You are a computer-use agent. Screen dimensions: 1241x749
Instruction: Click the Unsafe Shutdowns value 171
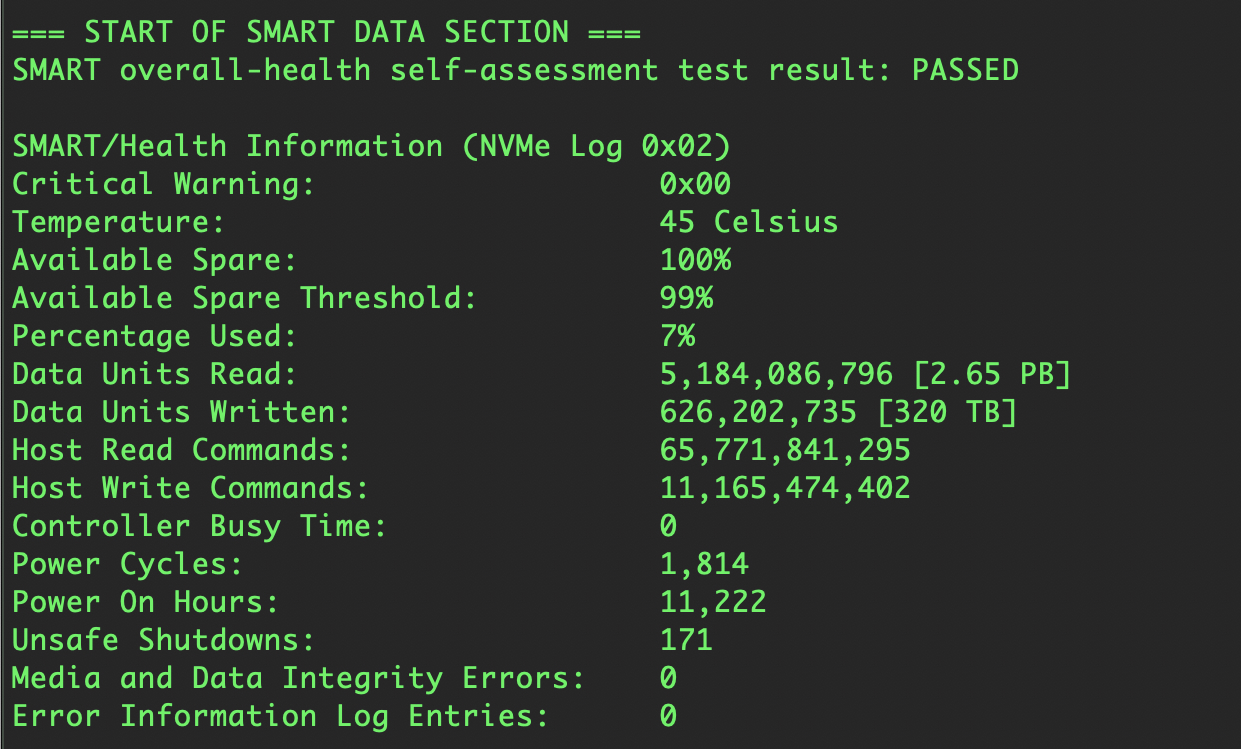[686, 640]
